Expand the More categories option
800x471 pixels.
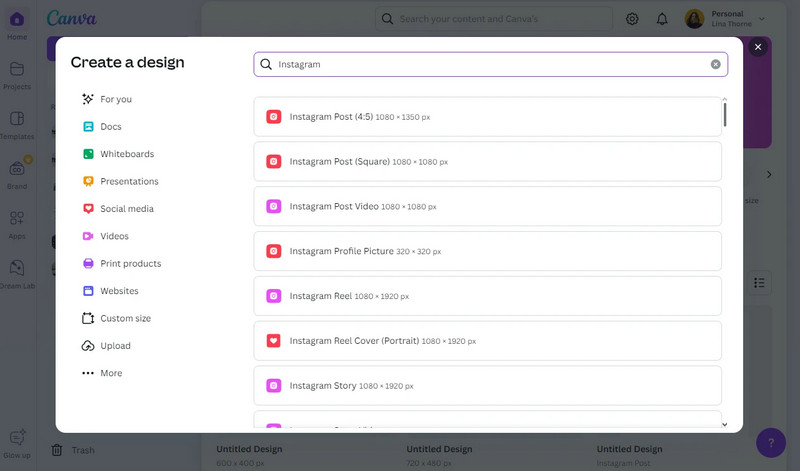(110, 373)
